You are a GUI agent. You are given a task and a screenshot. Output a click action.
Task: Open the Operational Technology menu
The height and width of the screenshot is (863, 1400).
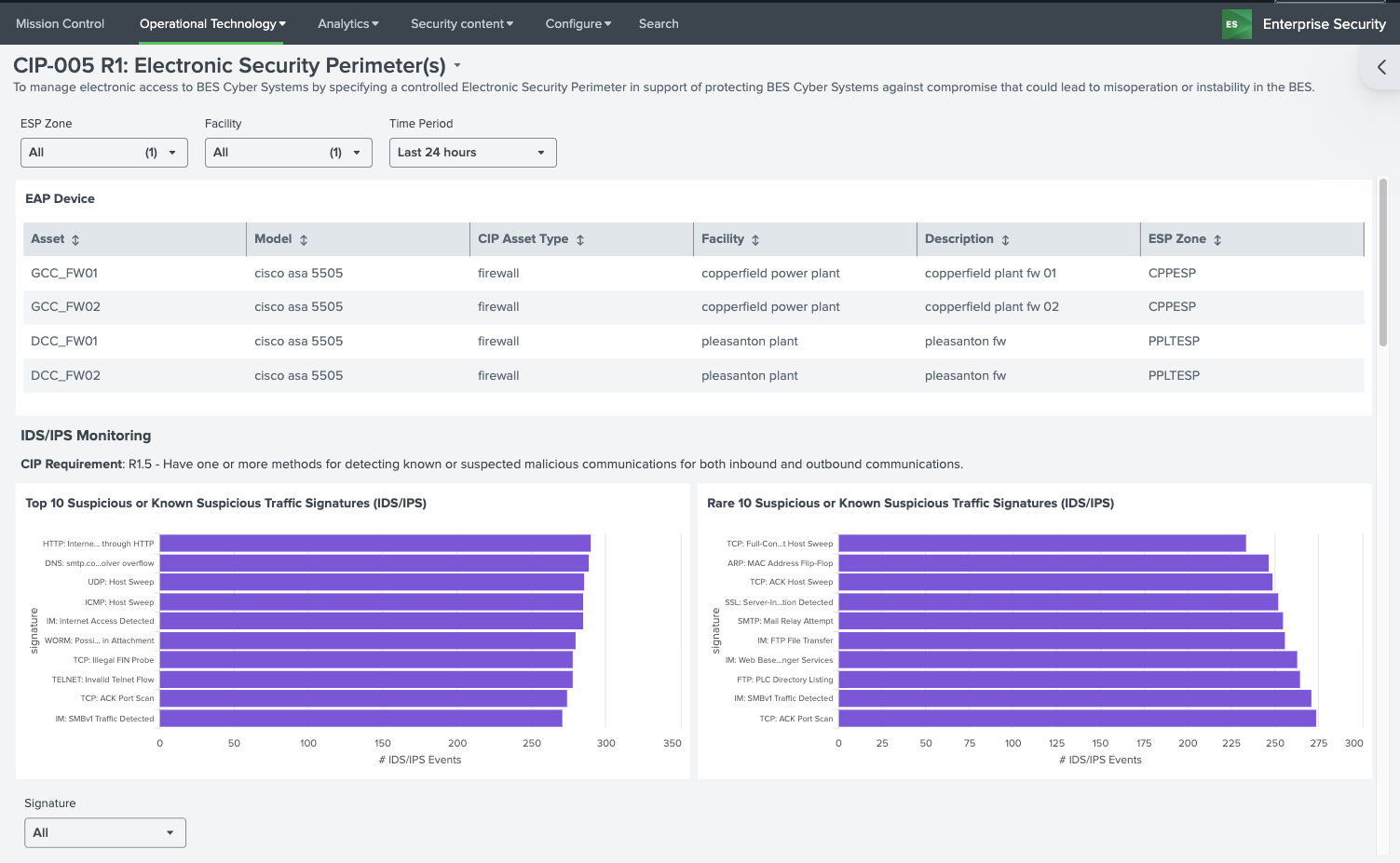pyautogui.click(x=212, y=23)
